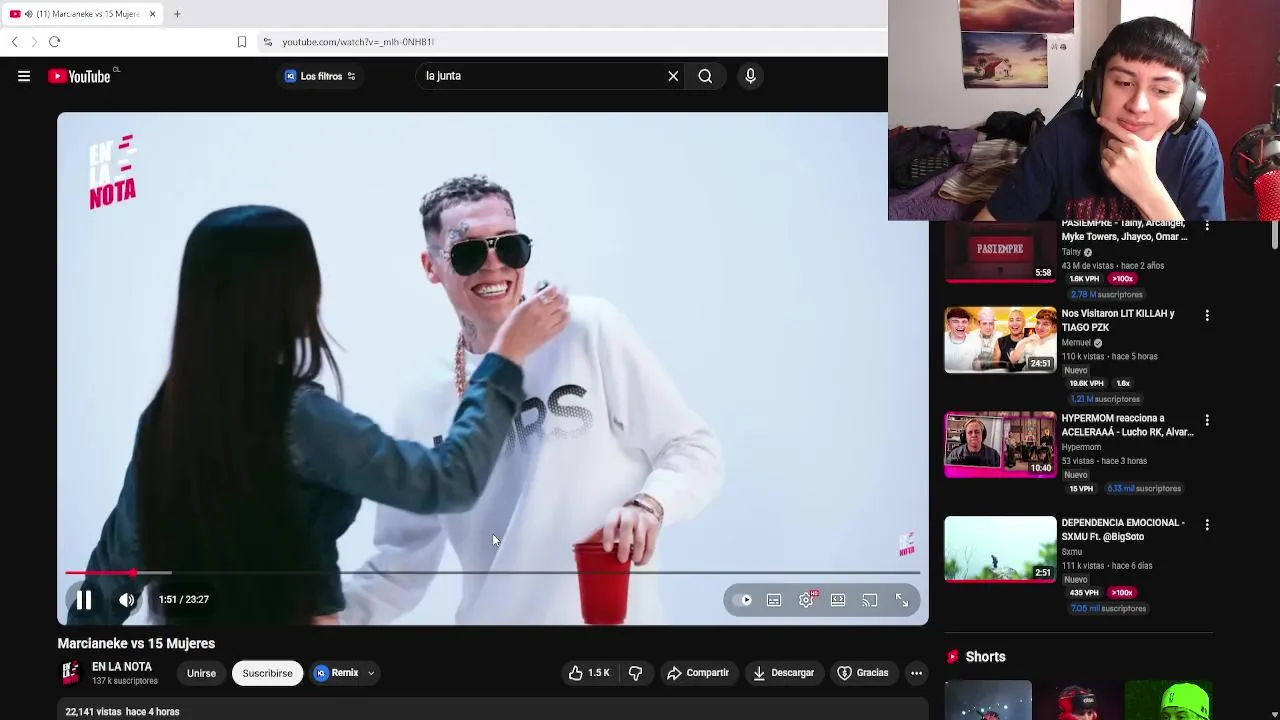1280x720 pixels.
Task: Open the Nos Visitaron LIT KILLAH thumbnail
Action: (x=1000, y=340)
